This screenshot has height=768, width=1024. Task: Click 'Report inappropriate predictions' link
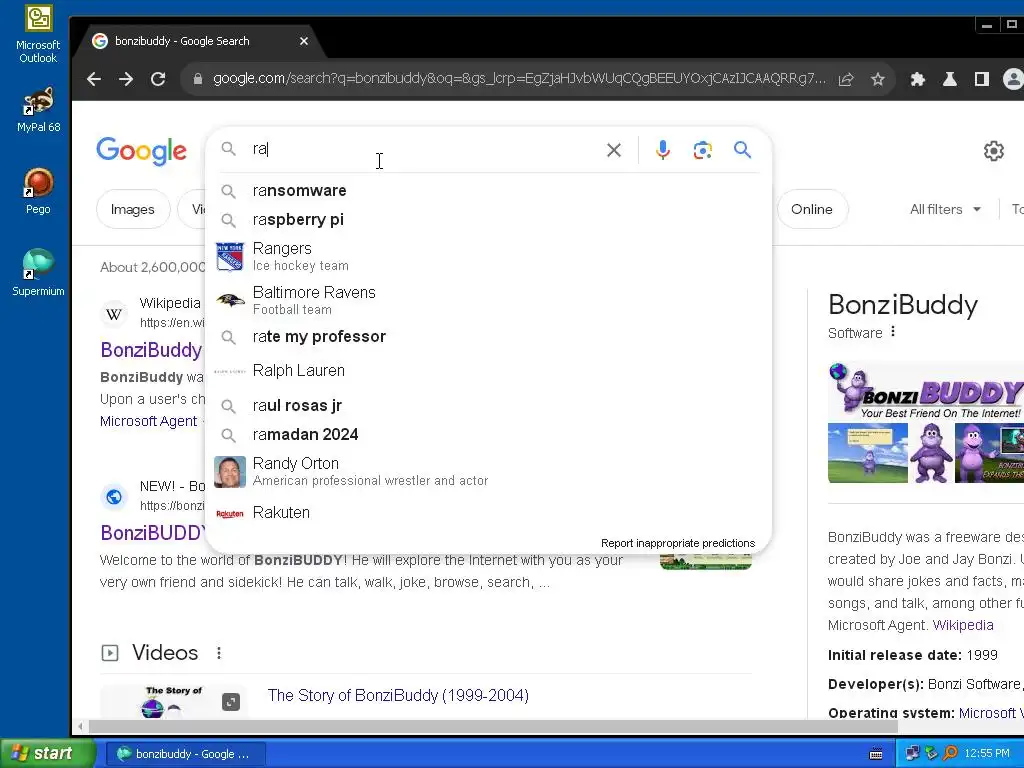[x=678, y=543]
